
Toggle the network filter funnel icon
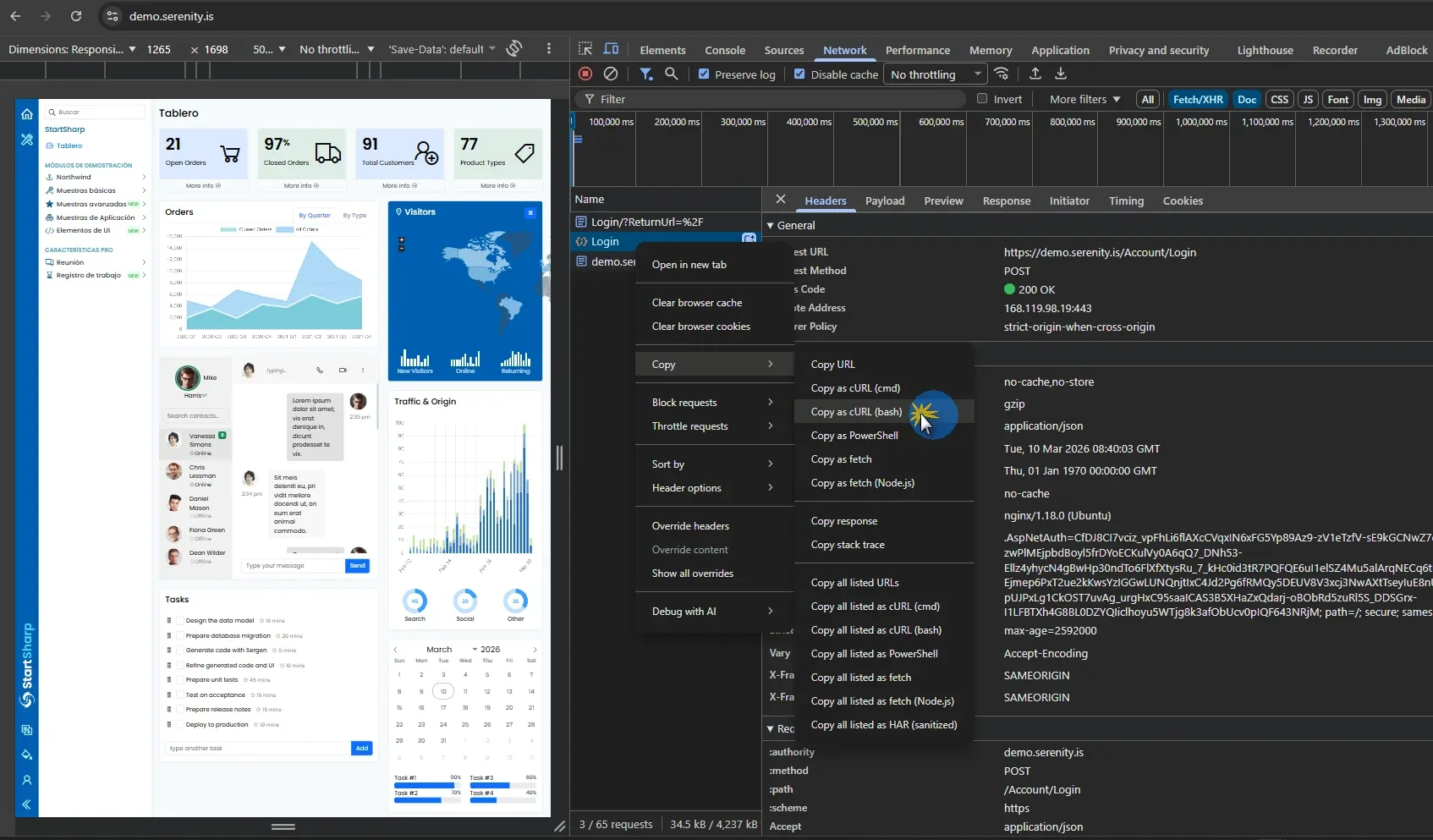click(x=646, y=74)
